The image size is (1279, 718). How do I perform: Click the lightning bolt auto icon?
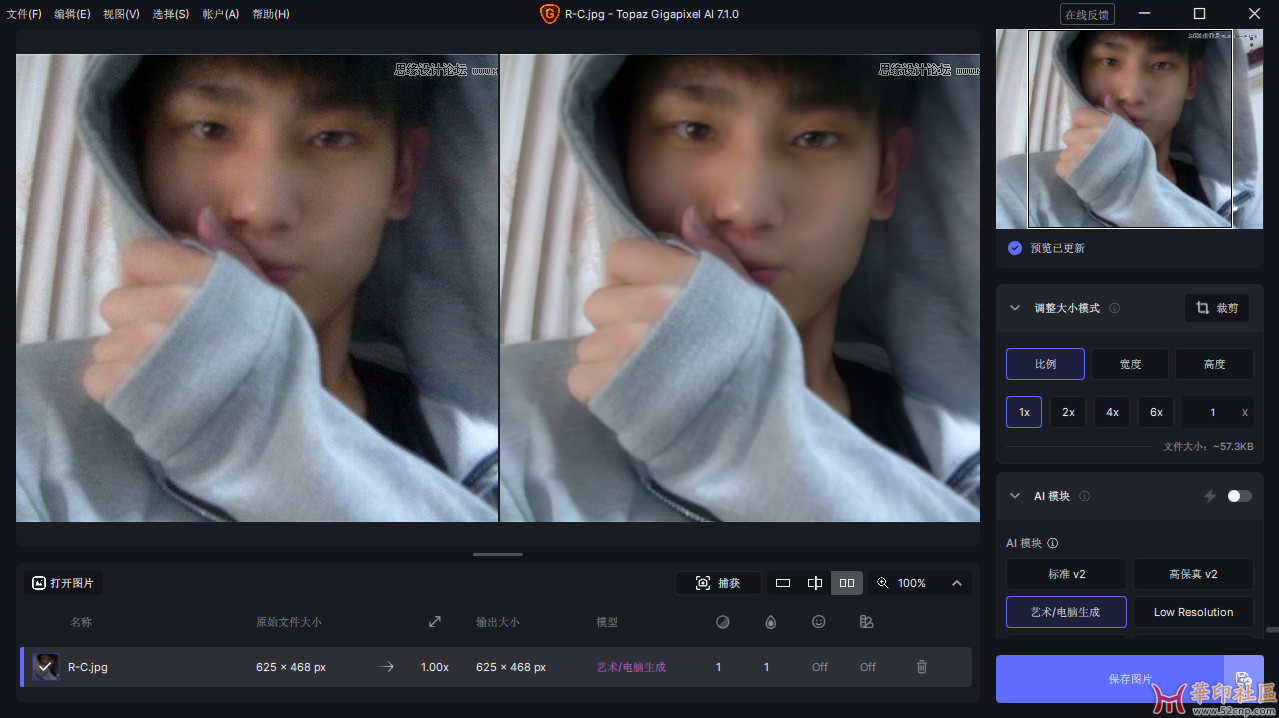[x=1209, y=496]
